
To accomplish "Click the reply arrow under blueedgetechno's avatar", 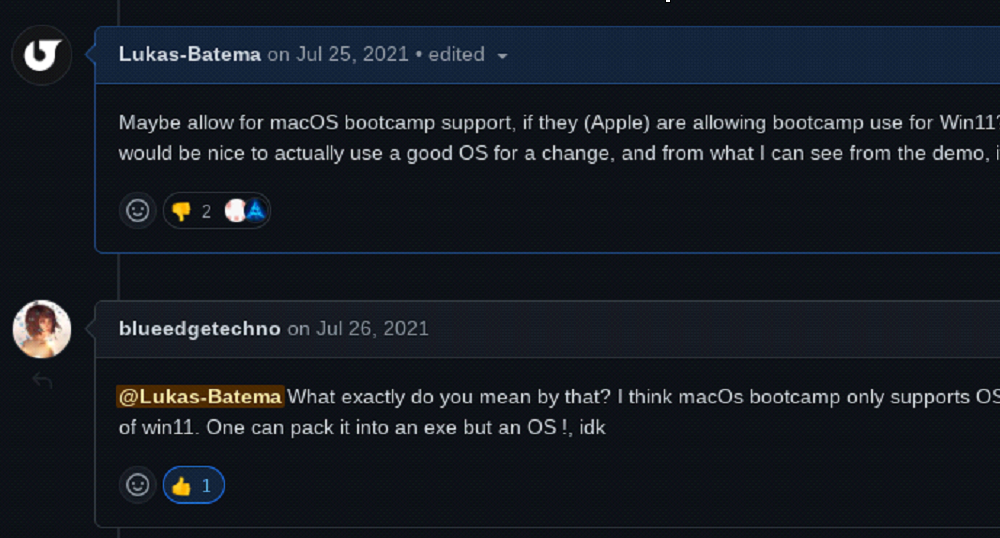I will 42,381.
